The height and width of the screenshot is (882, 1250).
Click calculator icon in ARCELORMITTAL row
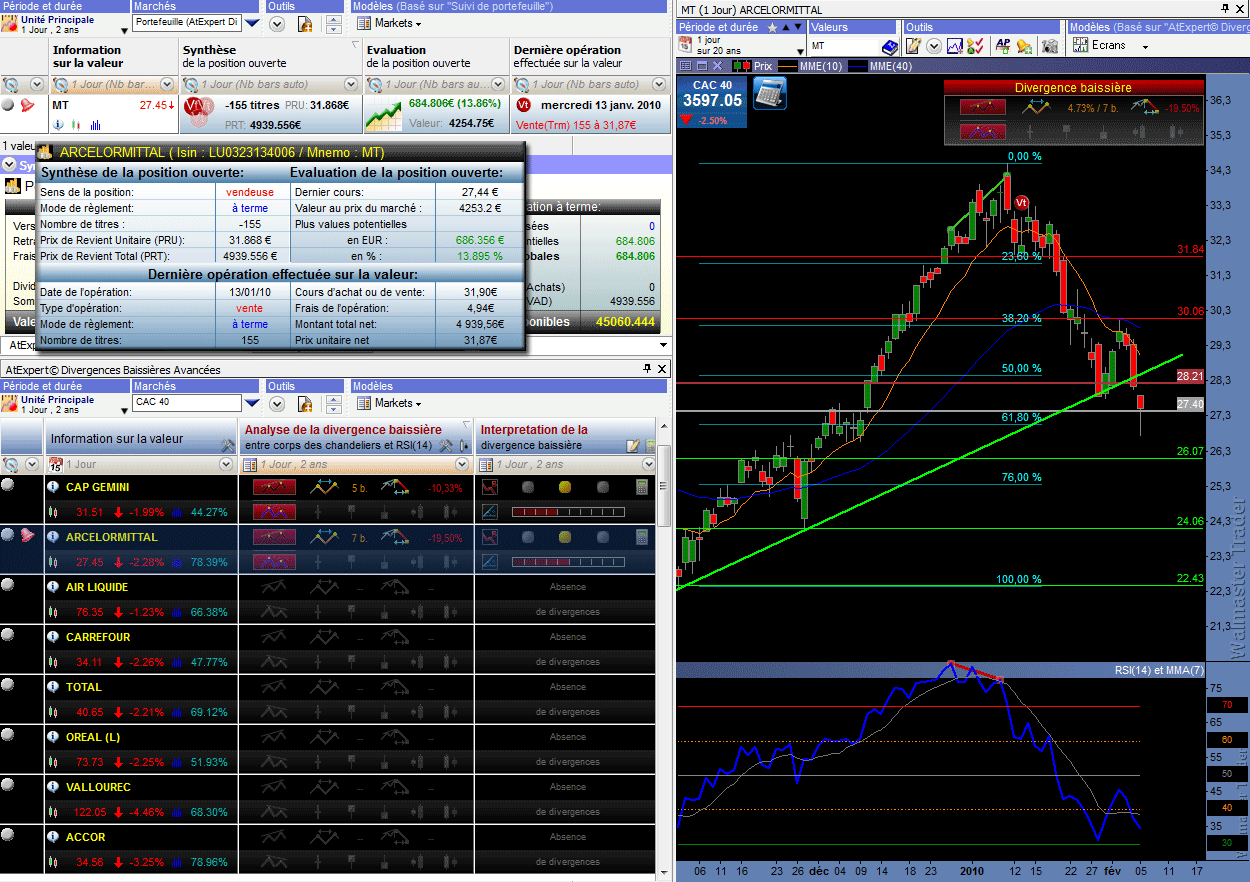642,537
